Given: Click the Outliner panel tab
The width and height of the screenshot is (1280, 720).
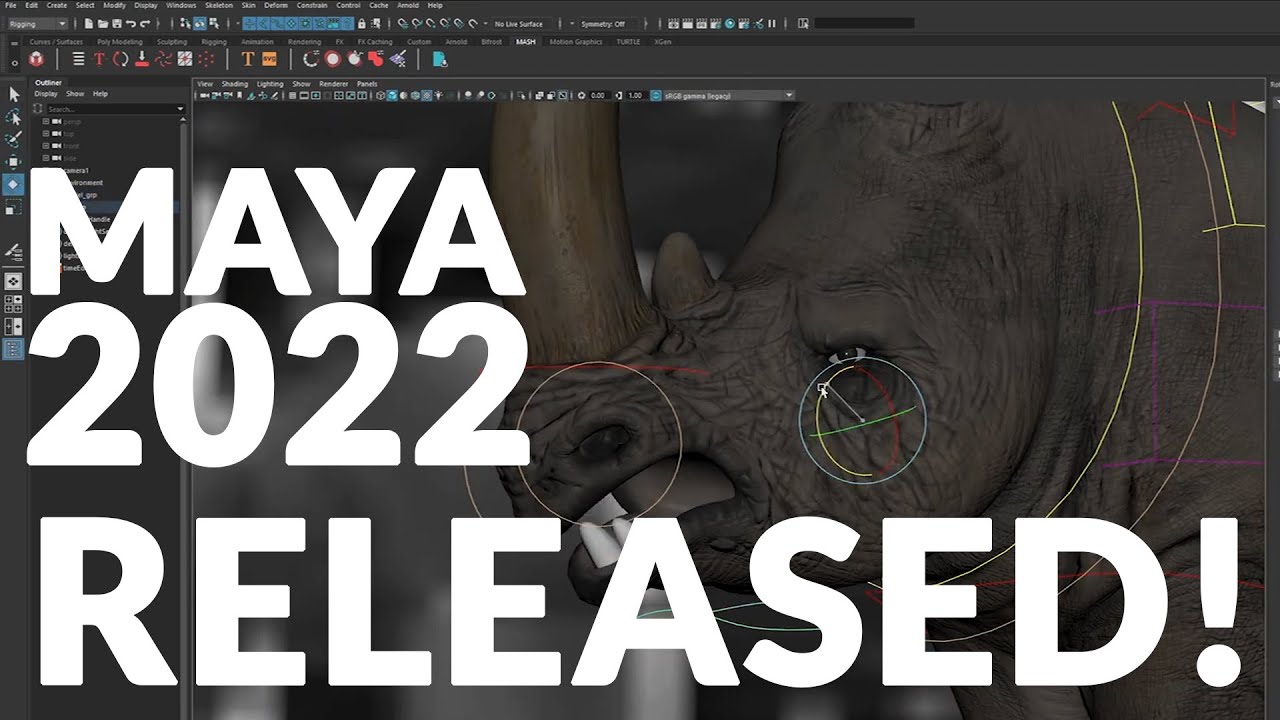Looking at the screenshot, I should pos(48,83).
